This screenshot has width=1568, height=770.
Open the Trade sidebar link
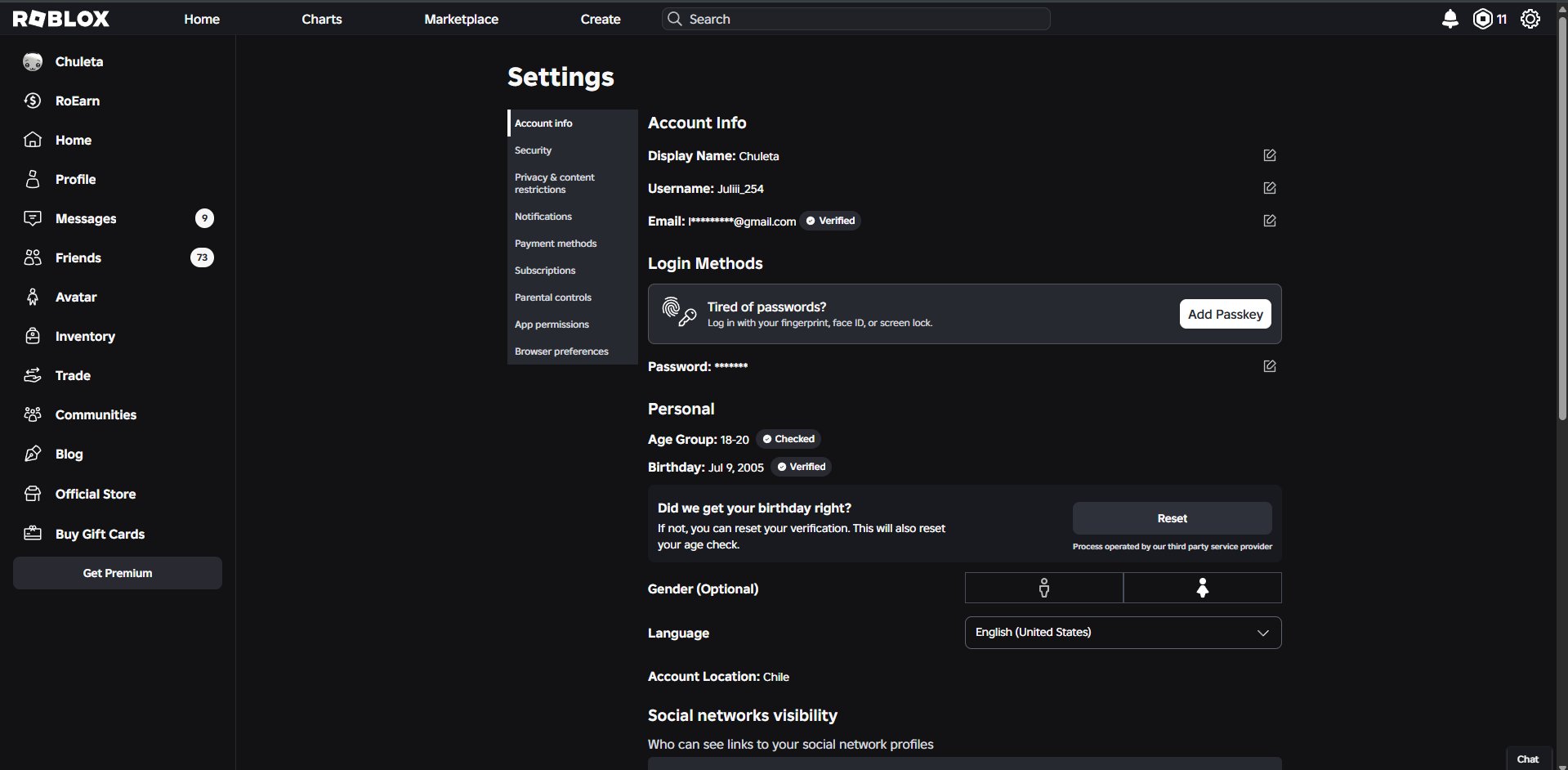[73, 376]
